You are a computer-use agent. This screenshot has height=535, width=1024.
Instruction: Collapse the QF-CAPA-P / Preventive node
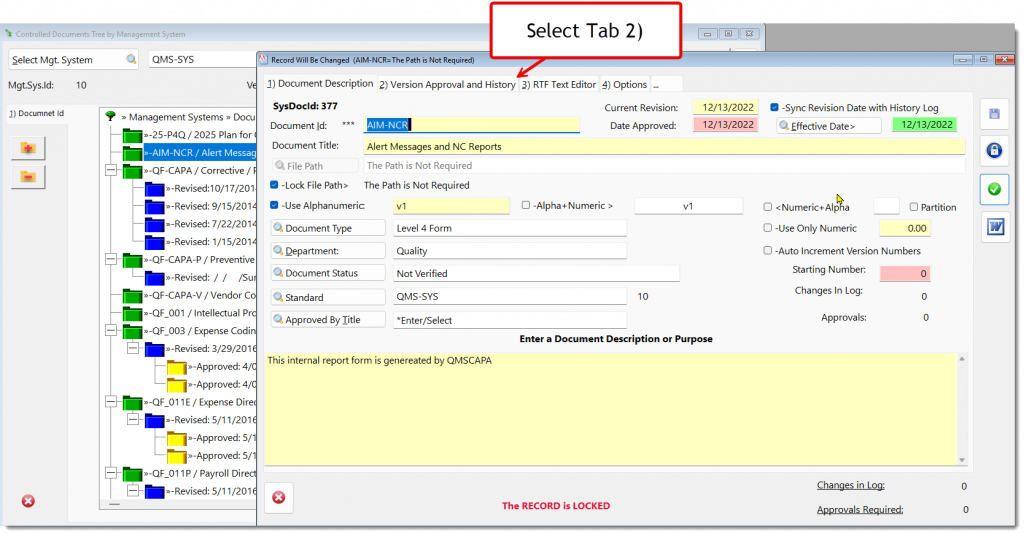pyautogui.click(x=111, y=260)
